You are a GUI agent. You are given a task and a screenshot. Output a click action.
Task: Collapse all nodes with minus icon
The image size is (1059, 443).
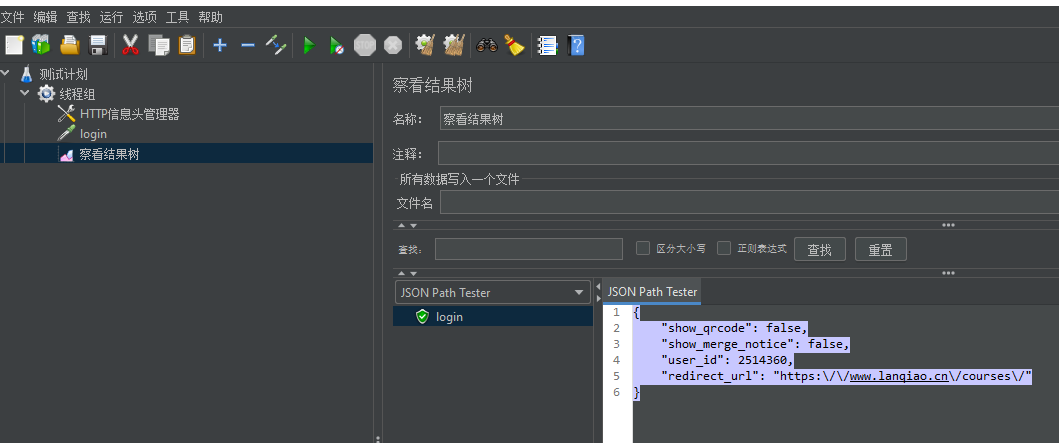pos(248,45)
